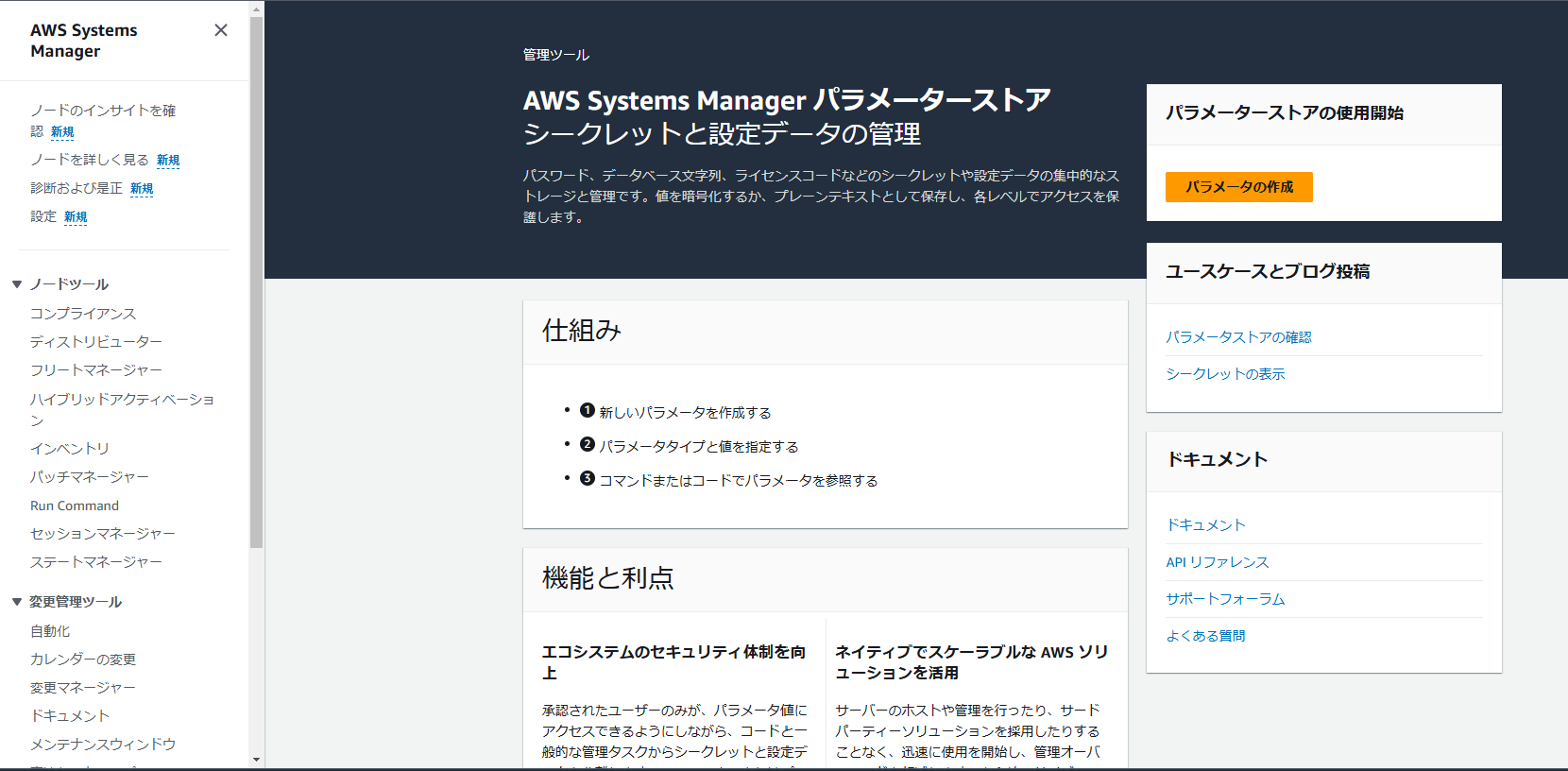Screen dimensions: 1568x771
Task: Collapse the ノードツール section arrow
Action: pyautogui.click(x=17, y=284)
